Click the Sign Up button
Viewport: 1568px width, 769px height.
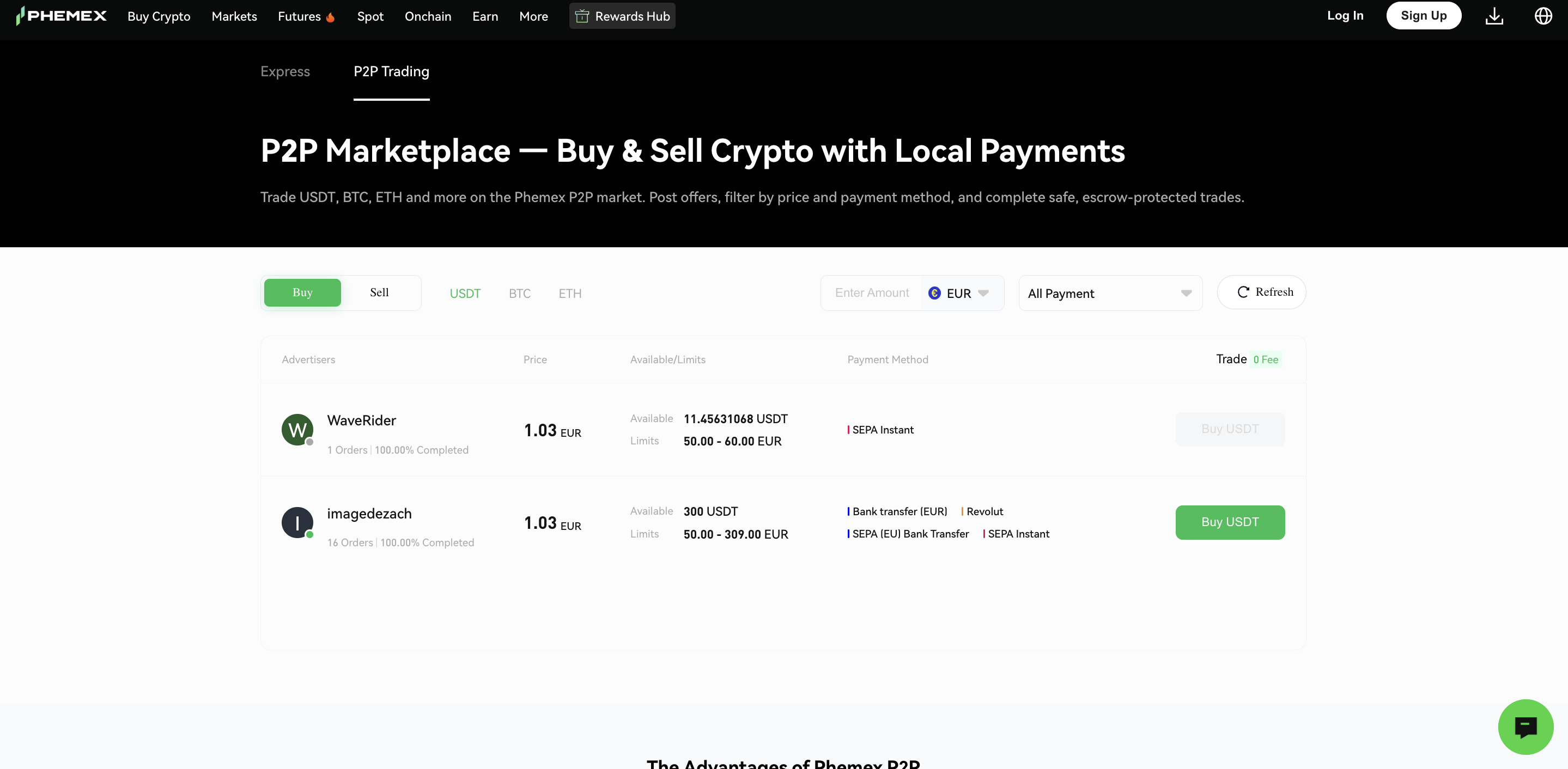tap(1423, 16)
